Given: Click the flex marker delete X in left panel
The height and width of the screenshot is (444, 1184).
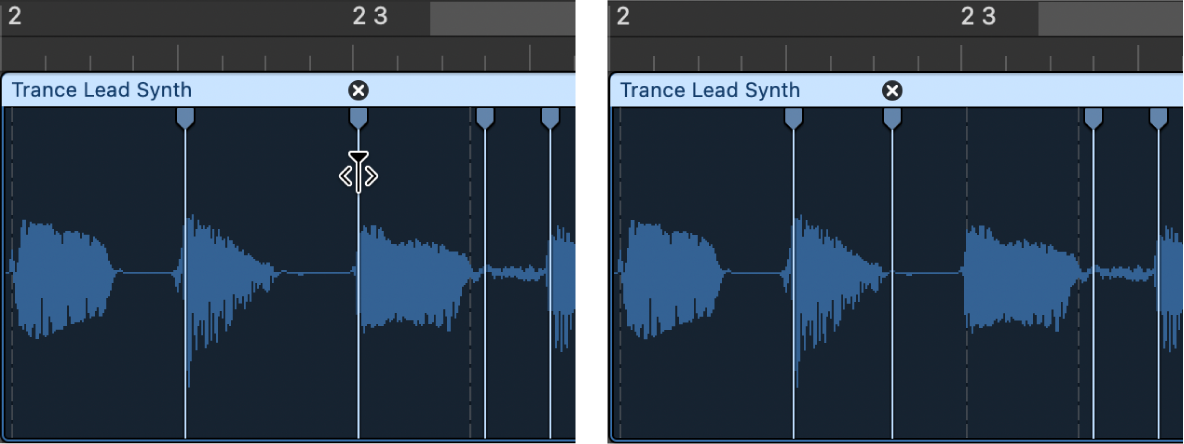Looking at the screenshot, I should click(358, 91).
